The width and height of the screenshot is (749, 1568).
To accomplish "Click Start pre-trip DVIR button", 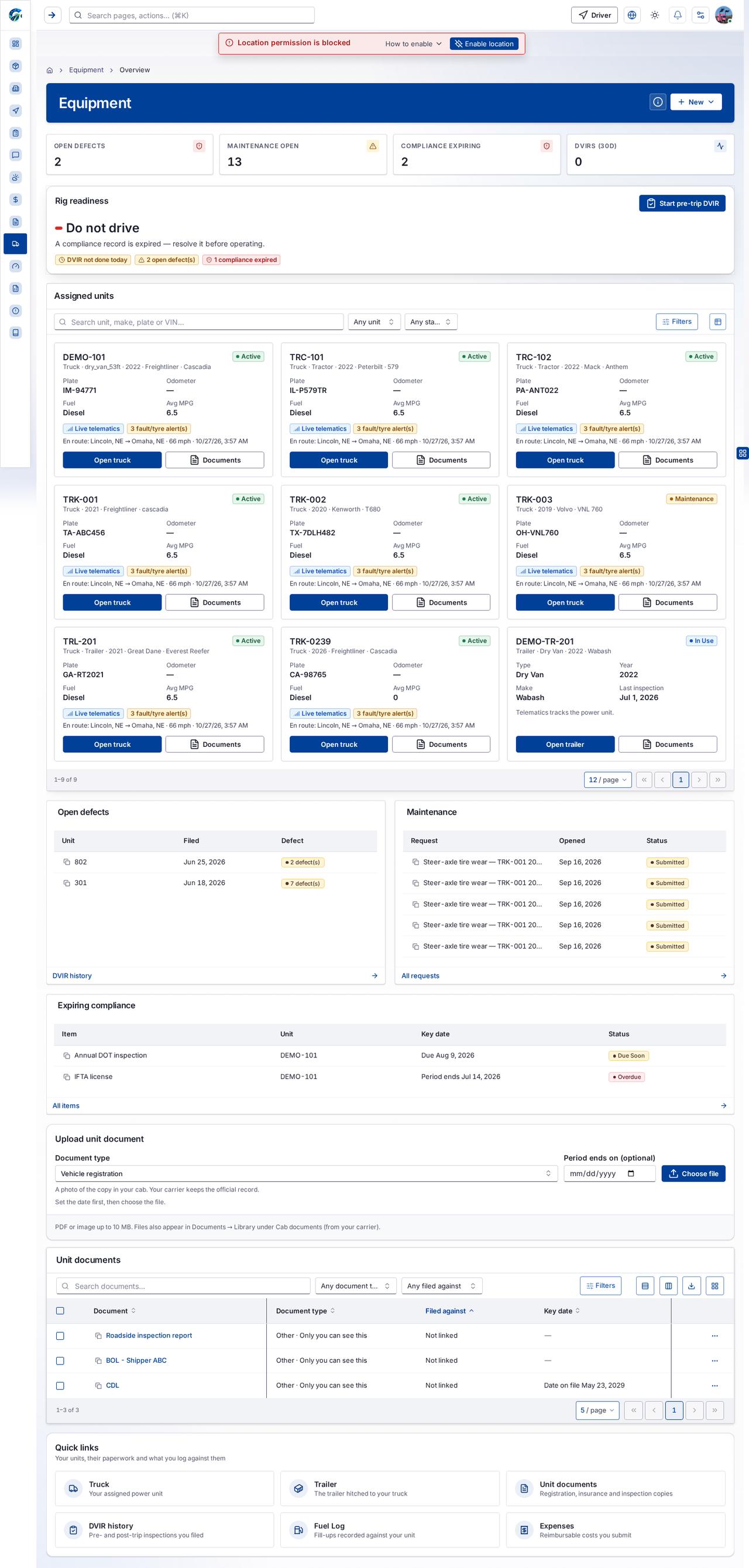I will 682,204.
